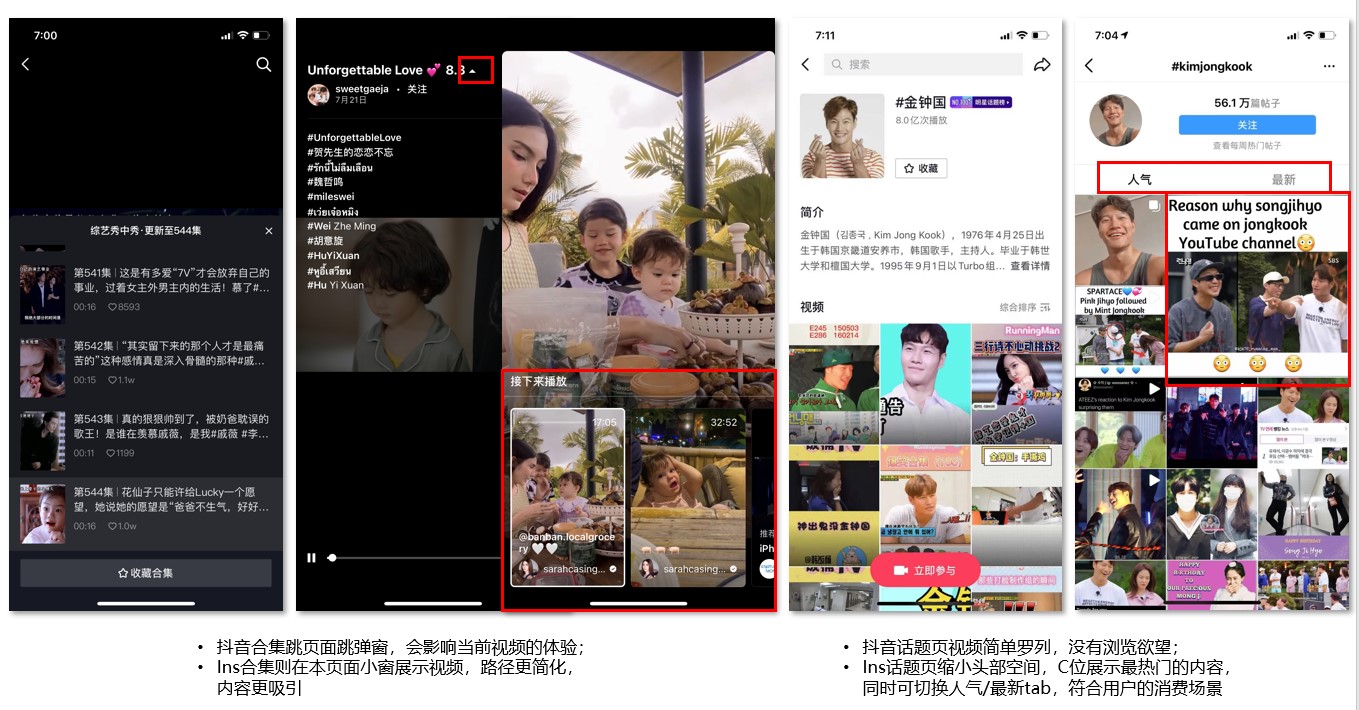
Task: Click 明星话题榜 badge
Action: pos(981,102)
